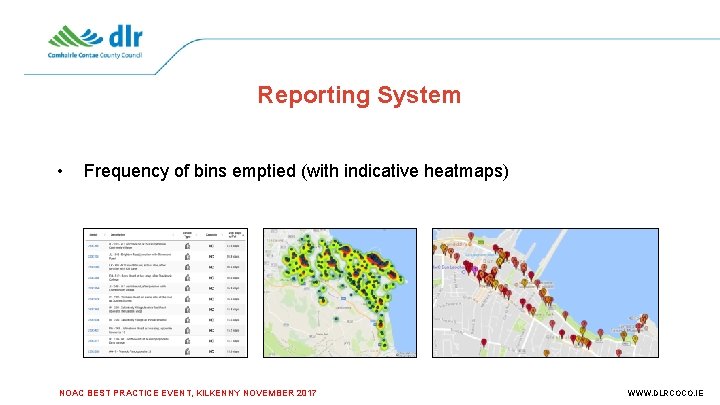This screenshot has height=405, width=720.
Task: Select the 'Reporting System' slide title
Action: click(359, 95)
